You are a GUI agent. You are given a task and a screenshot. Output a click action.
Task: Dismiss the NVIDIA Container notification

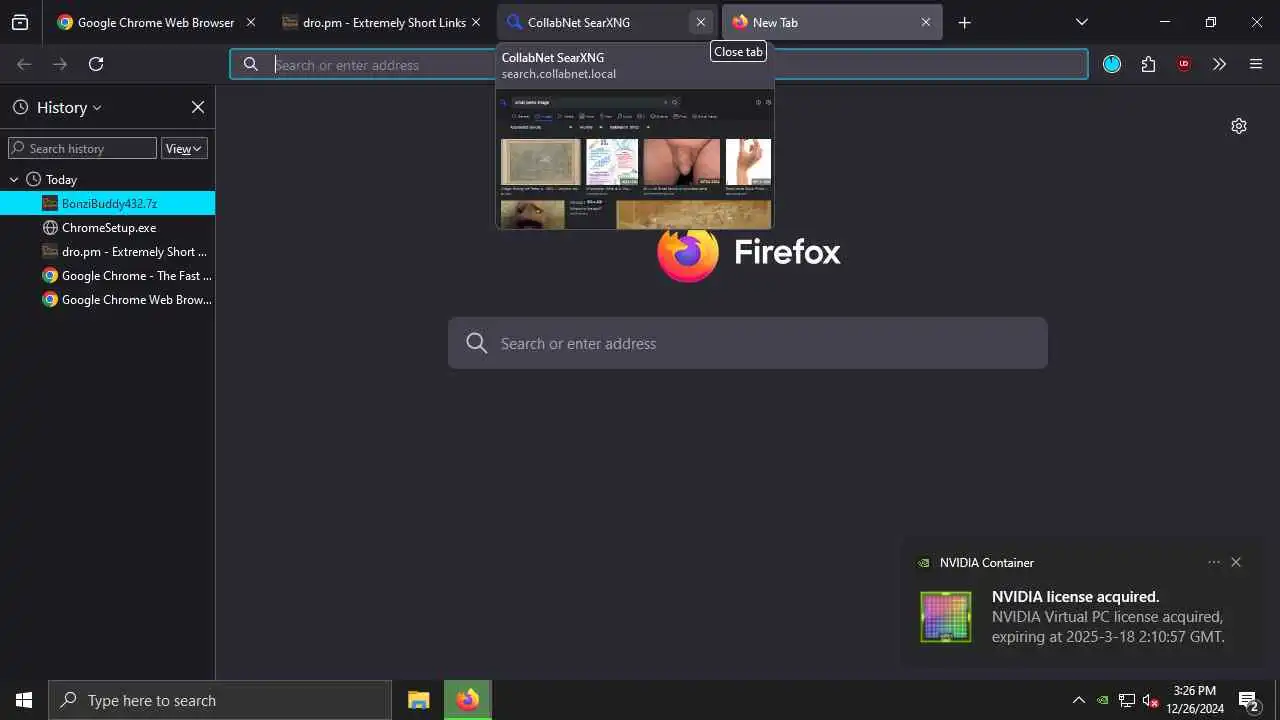(x=1236, y=562)
